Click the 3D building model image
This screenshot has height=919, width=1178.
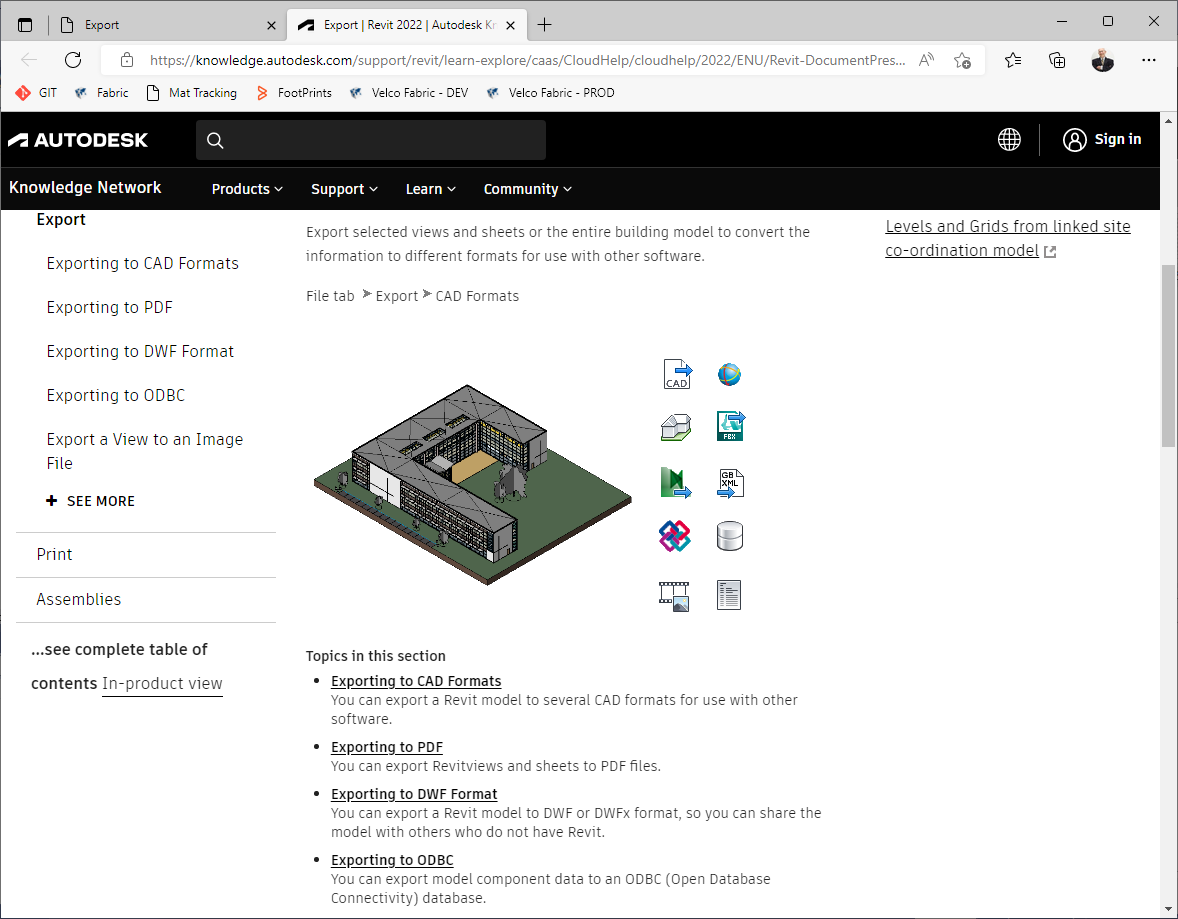[x=473, y=485]
